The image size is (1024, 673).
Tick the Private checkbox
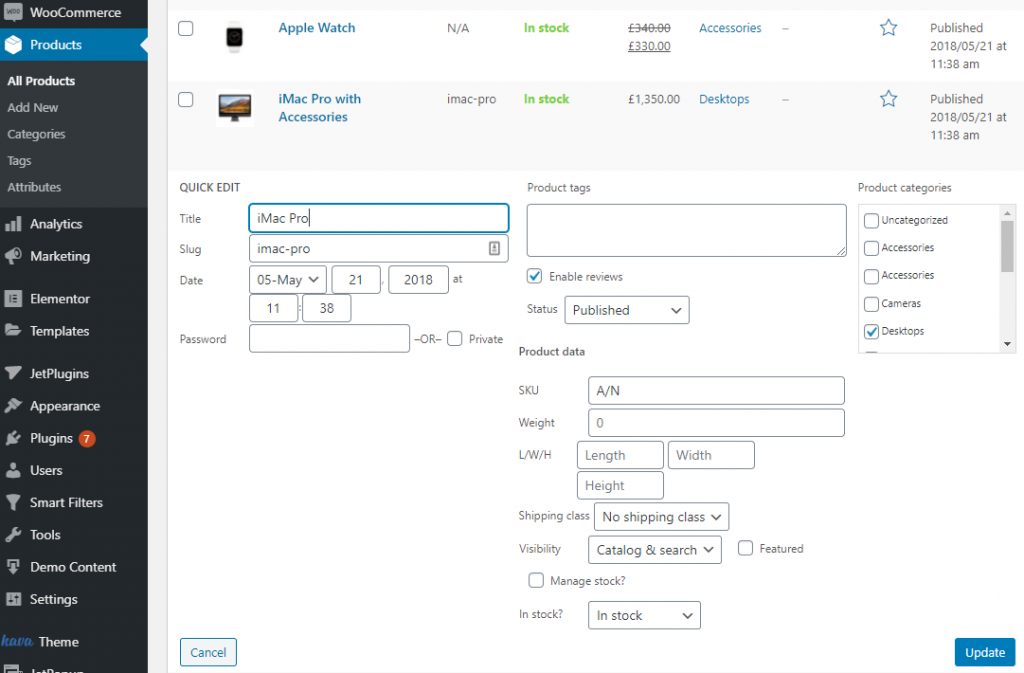(455, 339)
